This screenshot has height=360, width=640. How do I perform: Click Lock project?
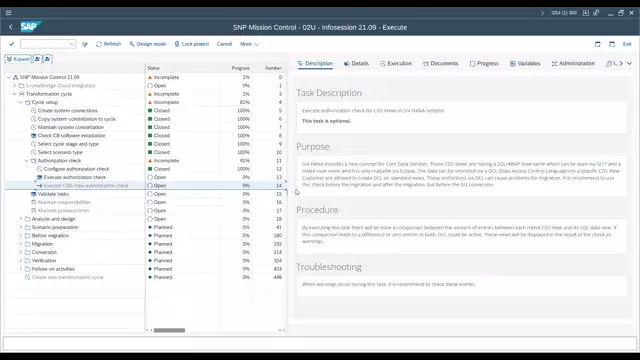(x=191, y=44)
